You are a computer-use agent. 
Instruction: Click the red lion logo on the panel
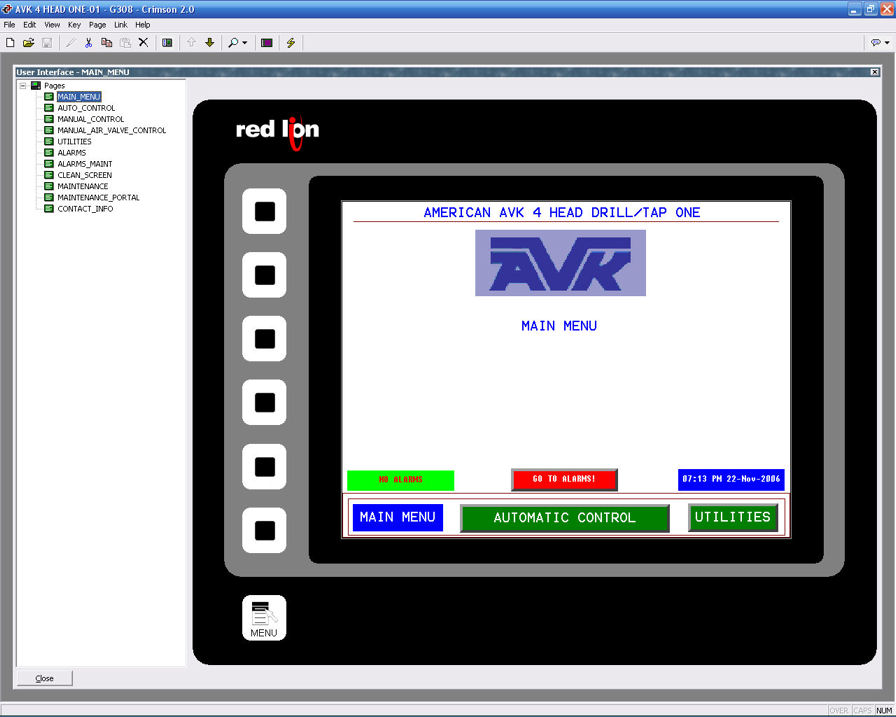(278, 133)
